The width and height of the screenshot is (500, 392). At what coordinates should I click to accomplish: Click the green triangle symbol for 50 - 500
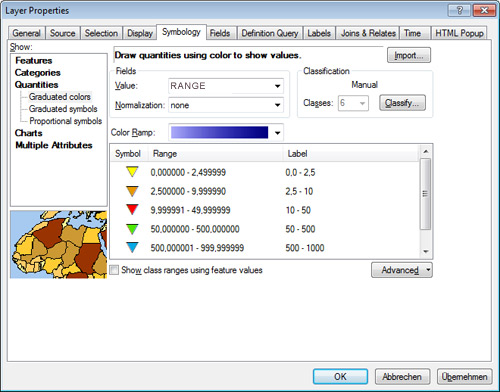point(132,228)
